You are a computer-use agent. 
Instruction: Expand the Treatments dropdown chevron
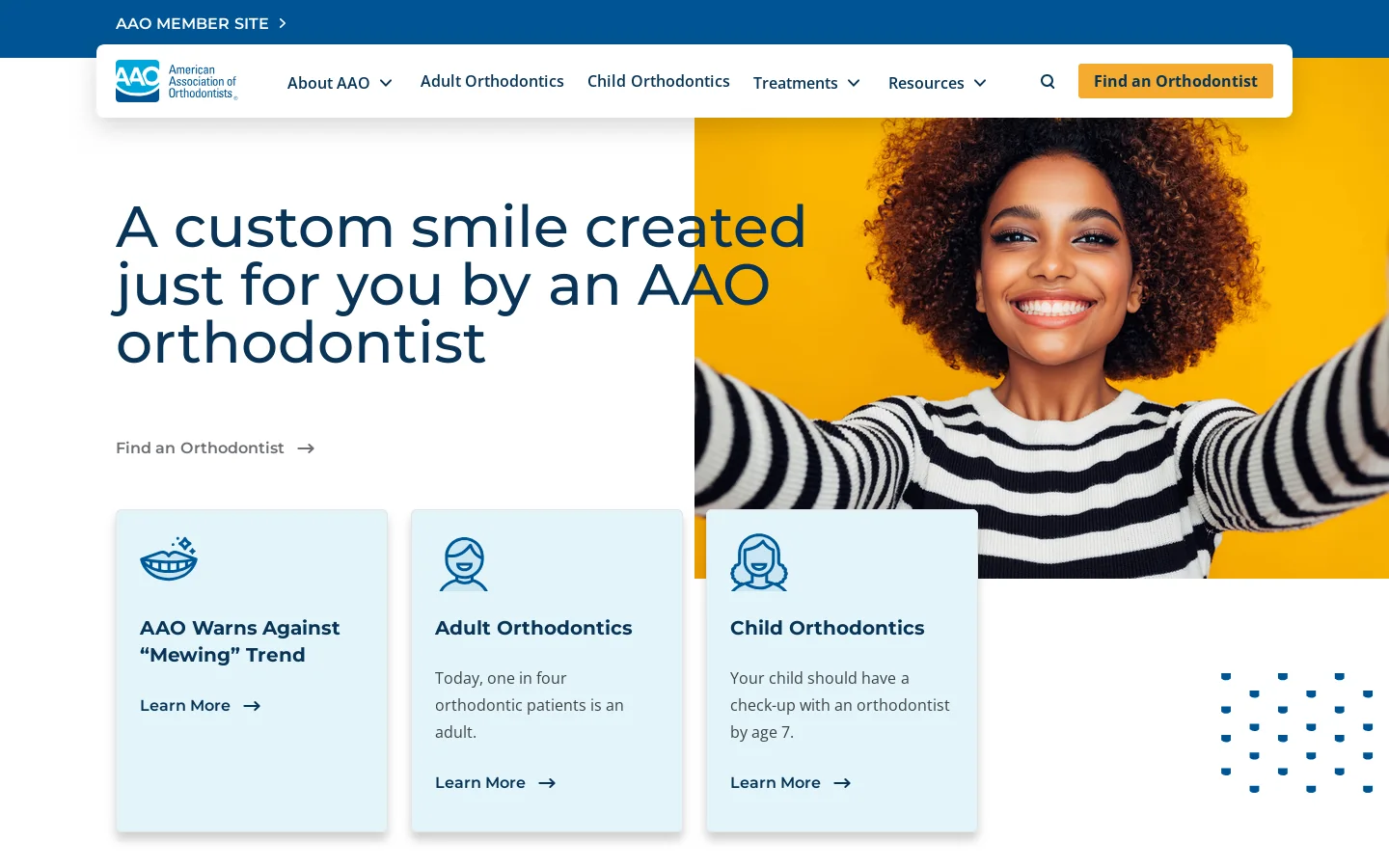point(854,83)
